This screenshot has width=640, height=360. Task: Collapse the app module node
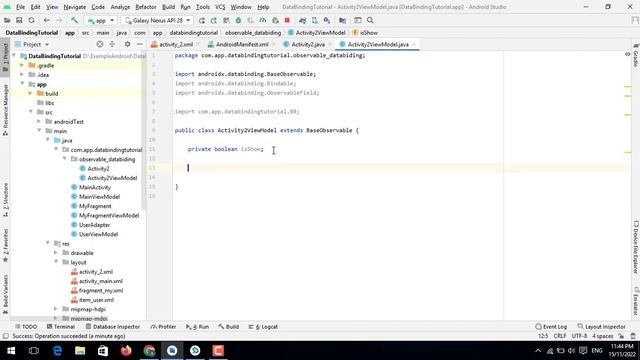click(x=22, y=84)
